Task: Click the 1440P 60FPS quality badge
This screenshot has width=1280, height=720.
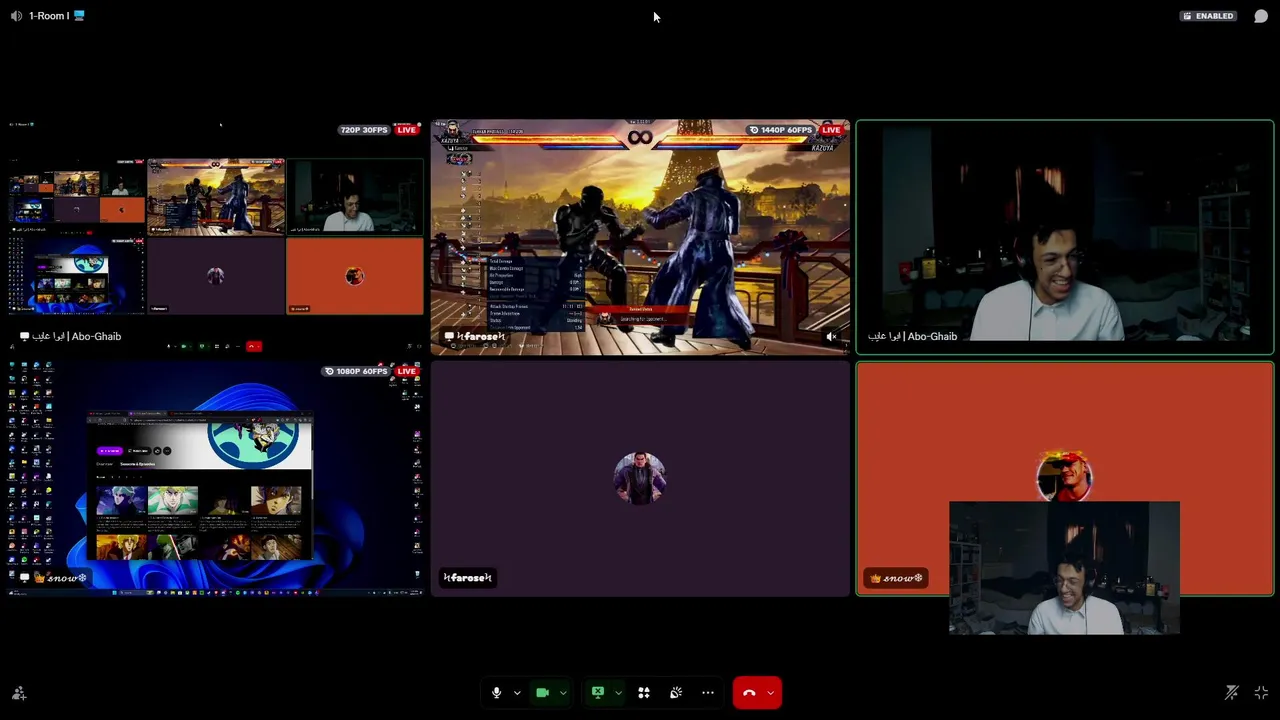Action: (x=781, y=130)
